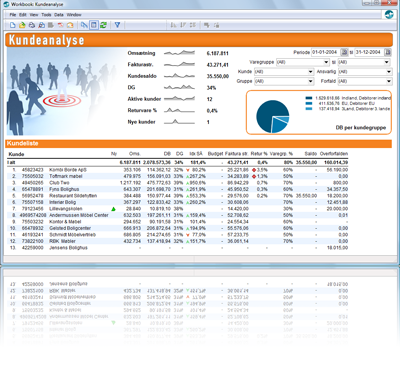This screenshot has width=400, height=379.
Task: Open the Window menu
Action: point(74,15)
